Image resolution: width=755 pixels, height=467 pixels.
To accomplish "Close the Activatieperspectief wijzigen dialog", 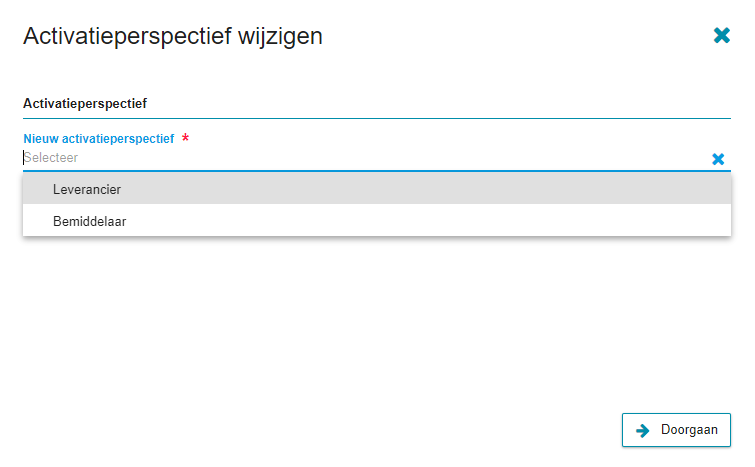I will pyautogui.click(x=721, y=35).
